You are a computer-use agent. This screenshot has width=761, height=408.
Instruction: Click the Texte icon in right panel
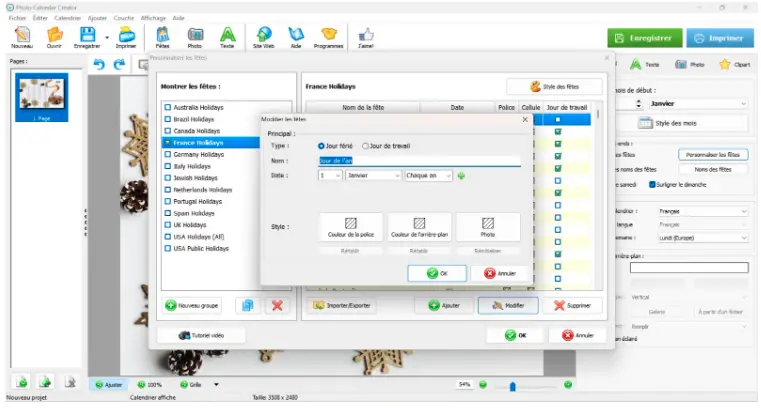pos(635,64)
